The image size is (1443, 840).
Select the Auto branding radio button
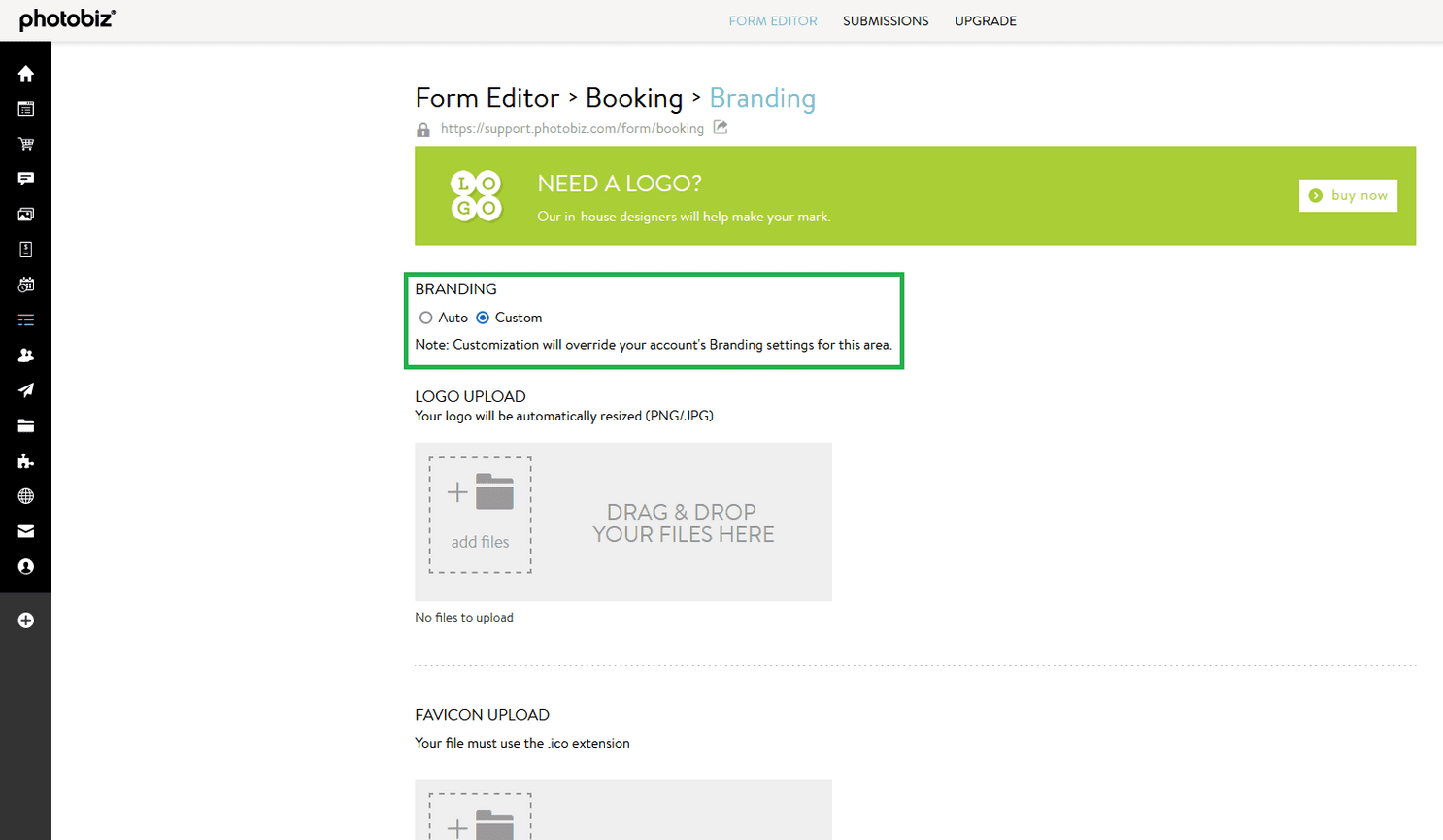[x=426, y=318]
